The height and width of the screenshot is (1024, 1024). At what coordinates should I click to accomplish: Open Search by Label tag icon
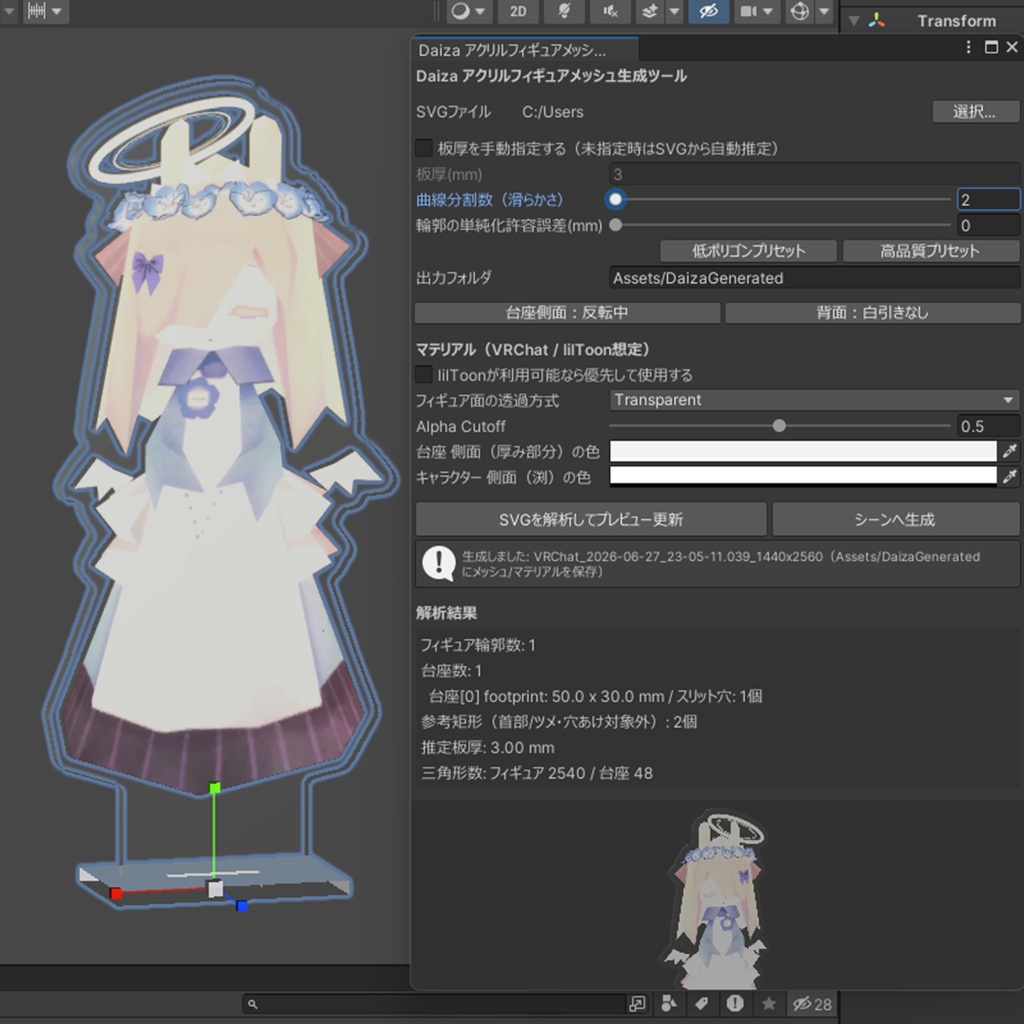point(702,1003)
